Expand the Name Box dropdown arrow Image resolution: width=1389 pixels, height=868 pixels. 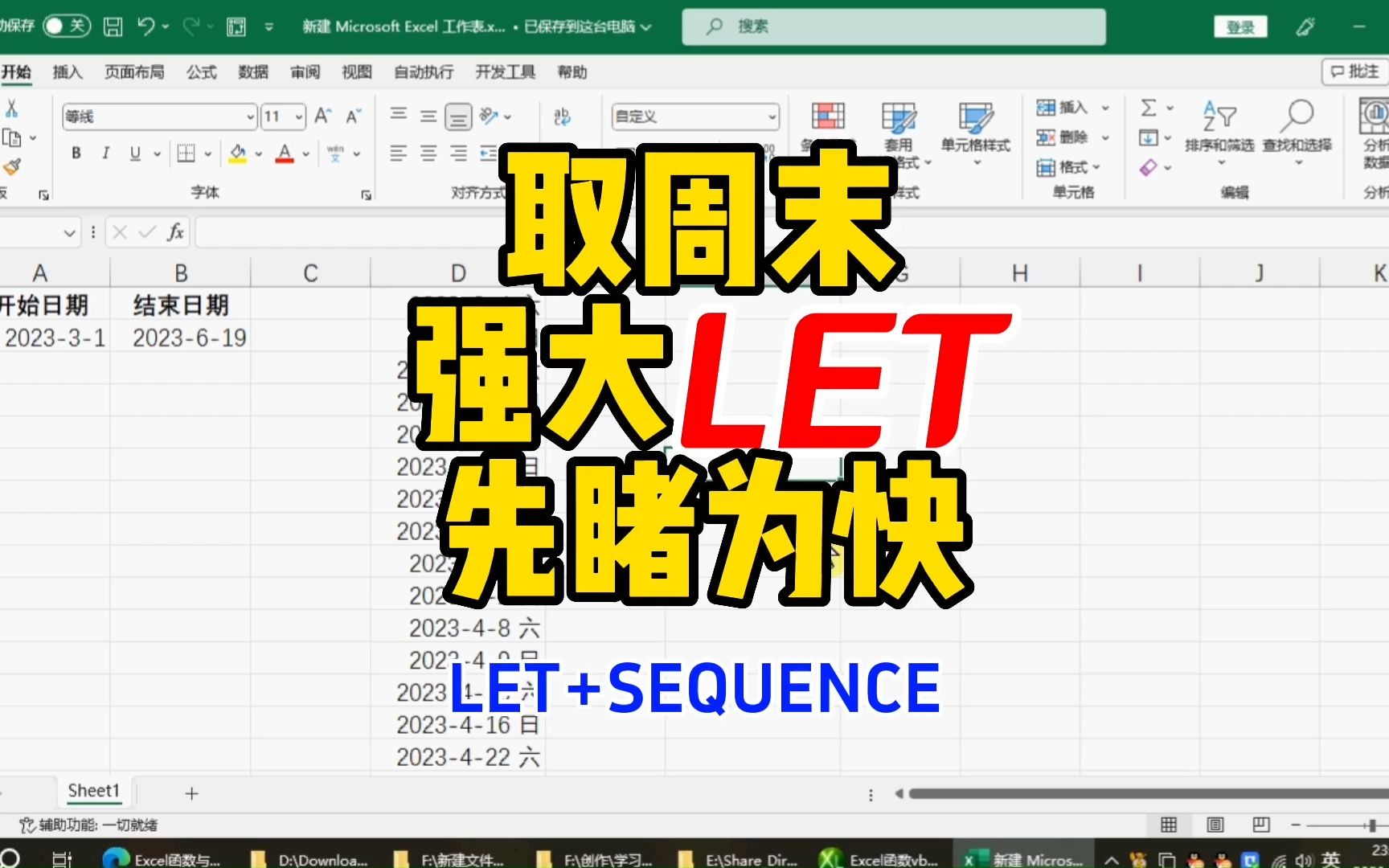tap(69, 233)
